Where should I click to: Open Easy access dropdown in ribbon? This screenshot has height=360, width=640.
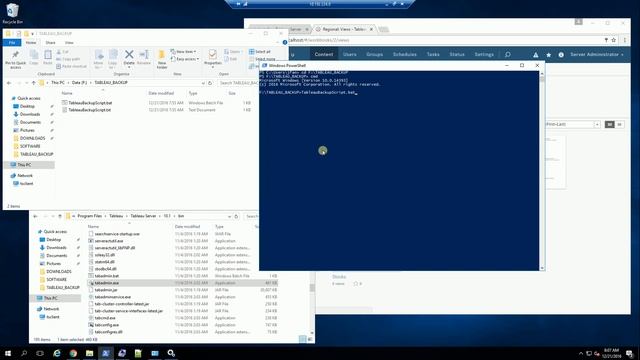(185, 59)
